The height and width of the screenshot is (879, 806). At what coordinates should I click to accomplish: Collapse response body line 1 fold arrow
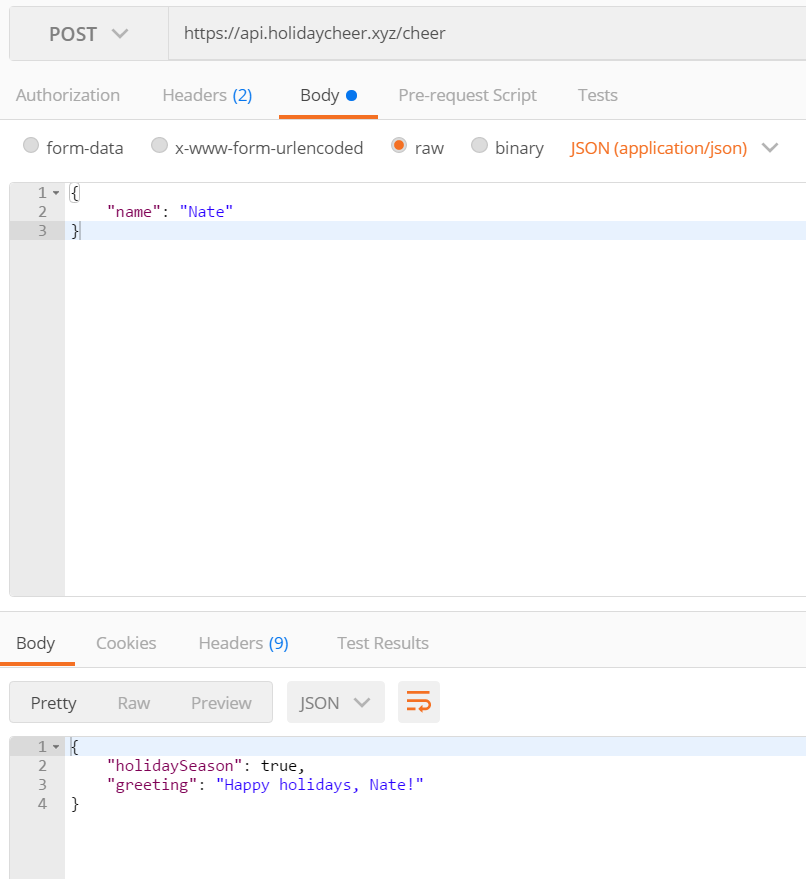pyautogui.click(x=56, y=747)
